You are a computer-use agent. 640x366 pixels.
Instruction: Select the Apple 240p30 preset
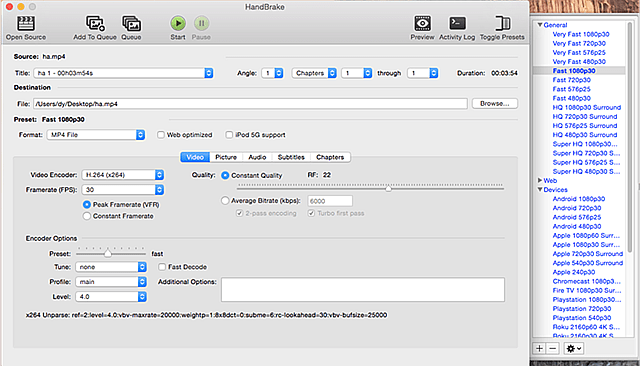[573, 272]
